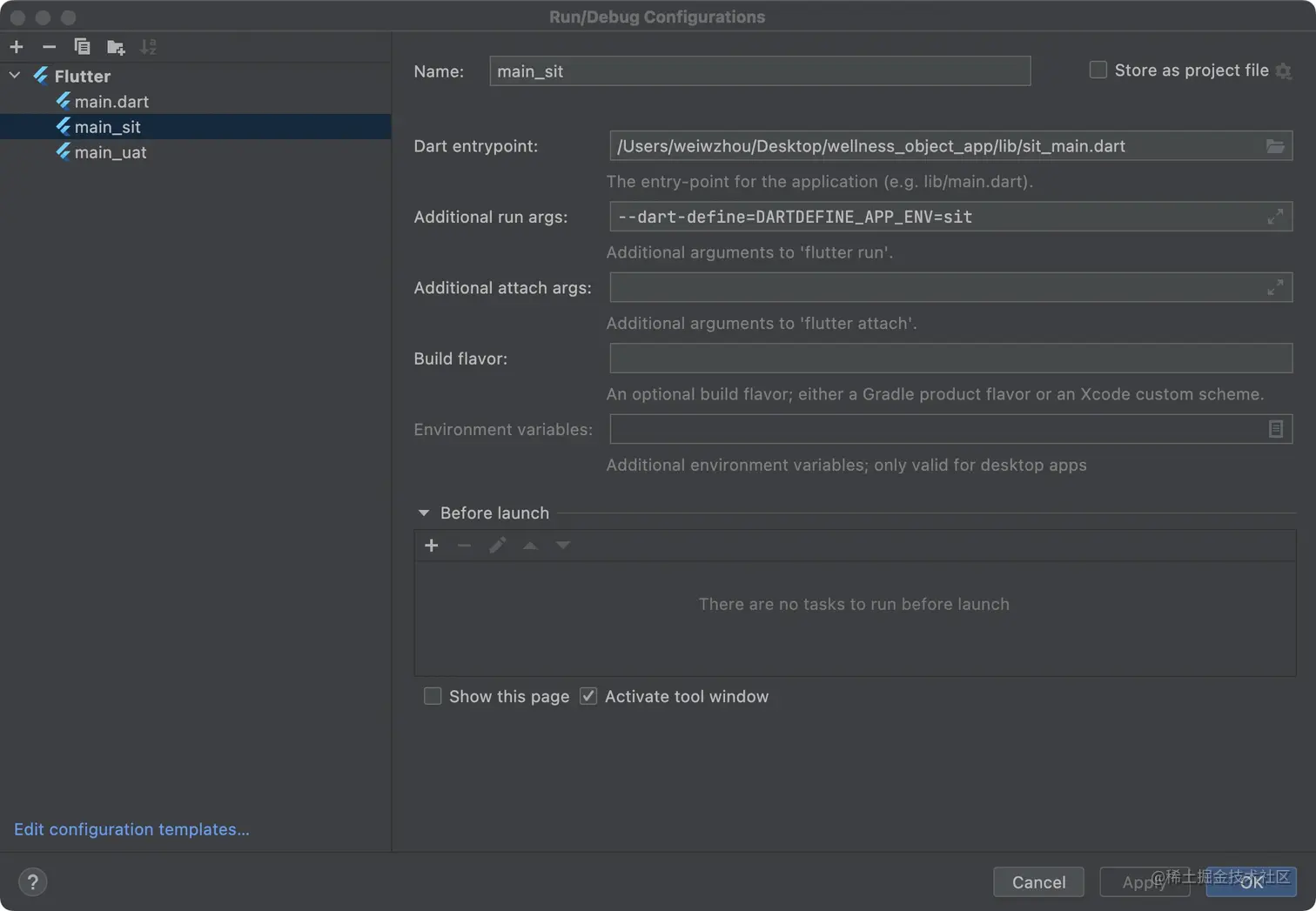This screenshot has width=1316, height=911.
Task: Open the help question mark button
Action: point(33,882)
